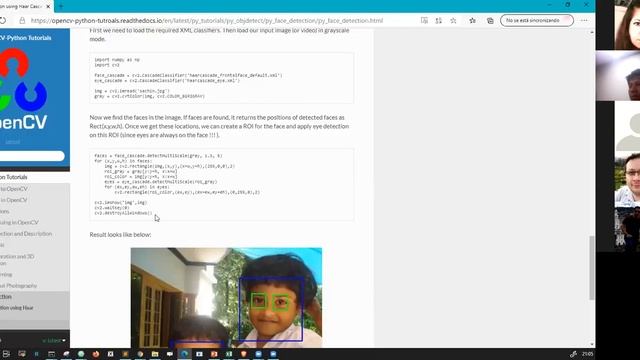The width and height of the screenshot is (640, 360).
Task: Select bottom participant video thumbnail
Action: (x=627, y=229)
